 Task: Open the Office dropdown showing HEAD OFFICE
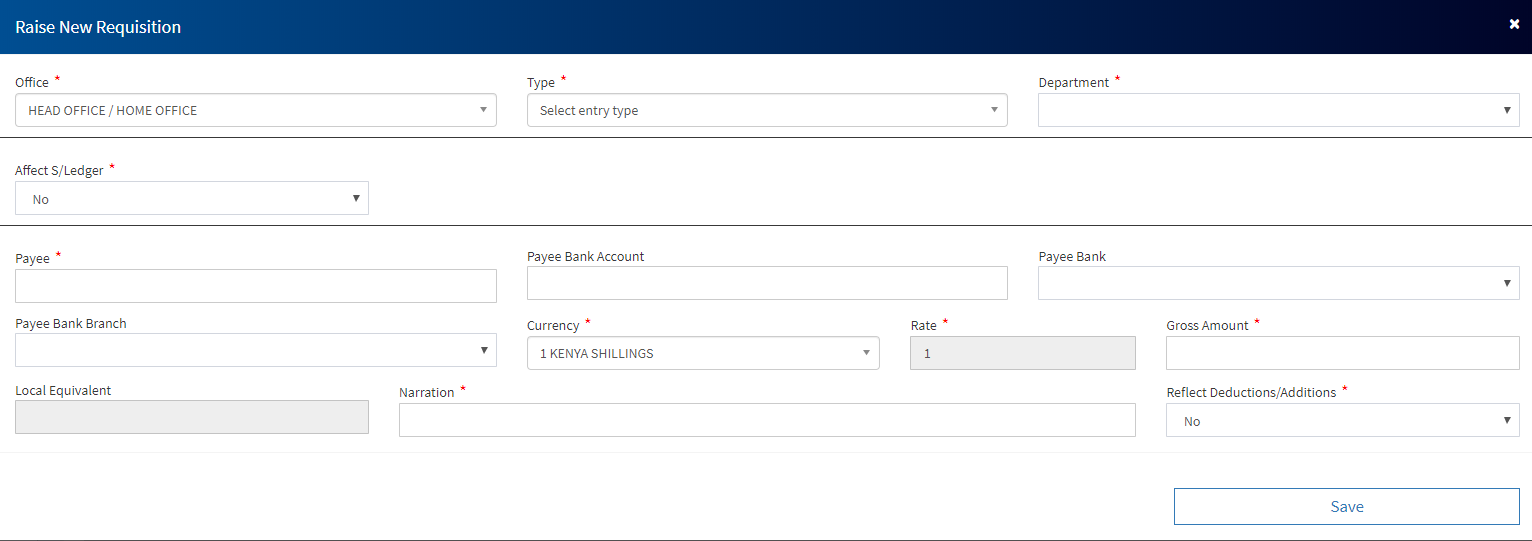pos(255,110)
